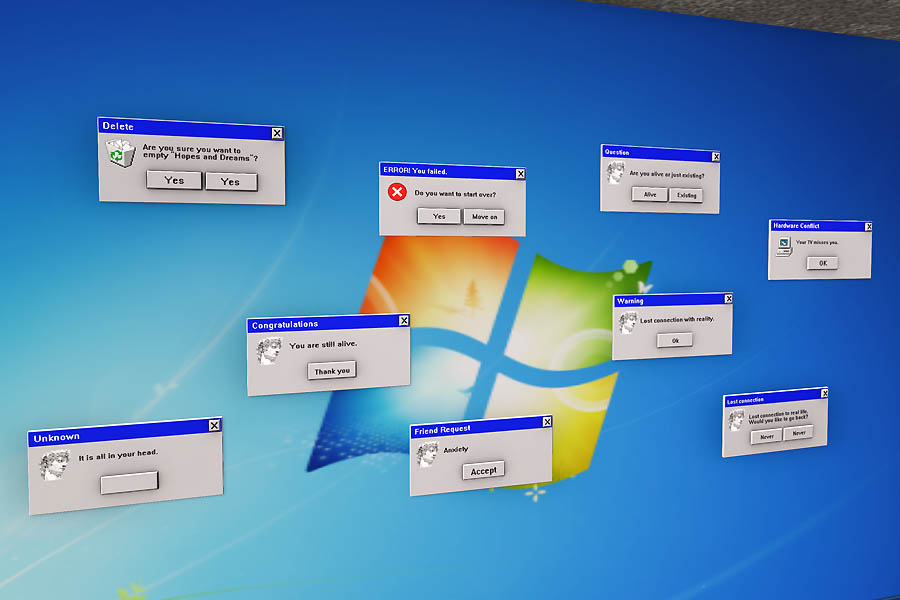900x600 pixels.
Task: Click the statue head icon in Unknown dialog
Action: (x=55, y=464)
